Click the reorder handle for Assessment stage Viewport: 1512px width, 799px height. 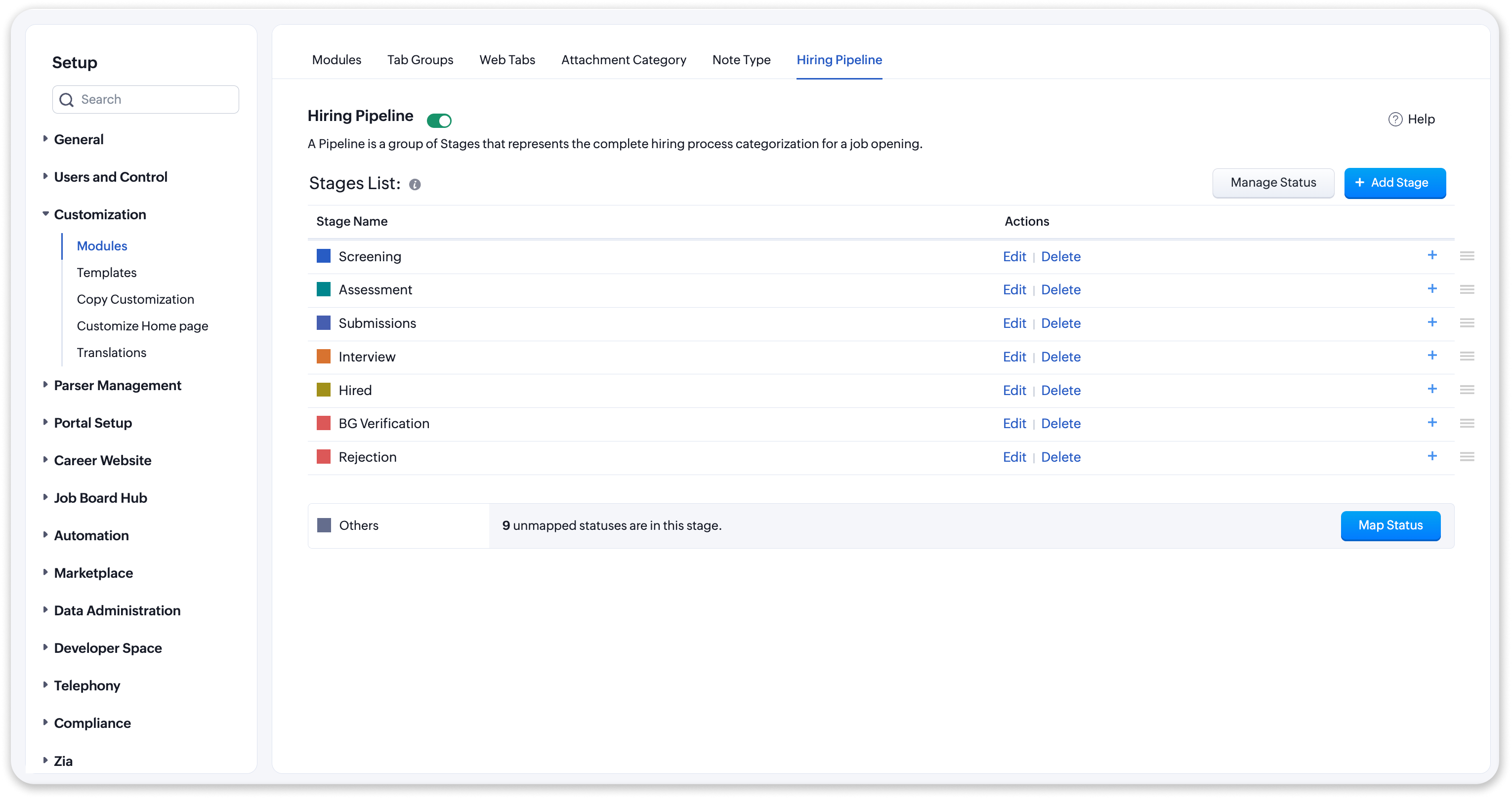tap(1468, 289)
